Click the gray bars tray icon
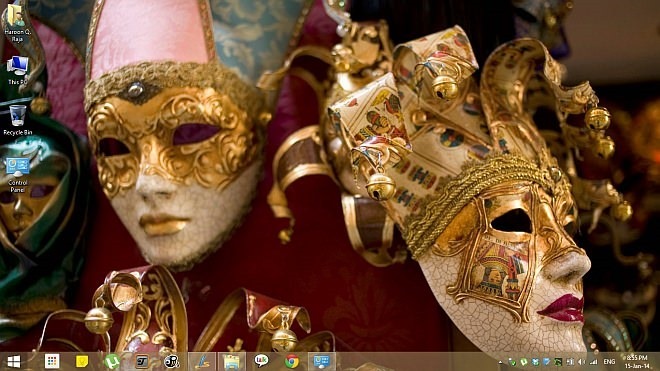 (570, 362)
